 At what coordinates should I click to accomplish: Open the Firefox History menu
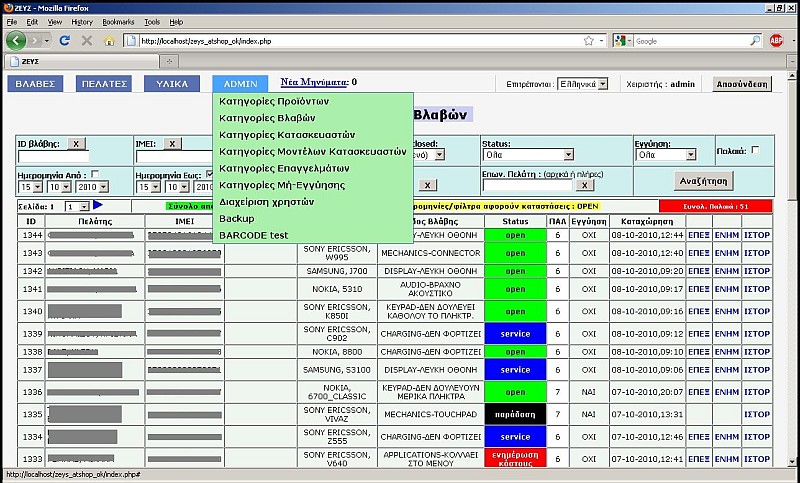tap(82, 22)
